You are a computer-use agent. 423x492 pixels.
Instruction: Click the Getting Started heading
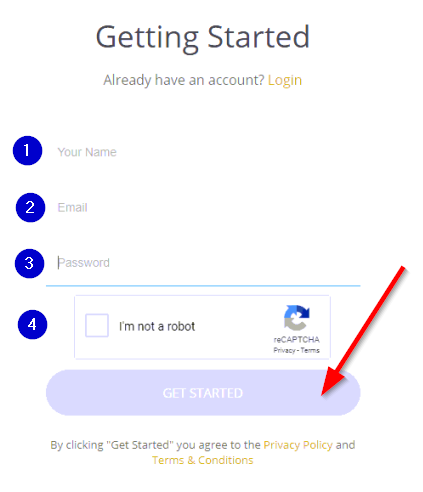coord(203,38)
